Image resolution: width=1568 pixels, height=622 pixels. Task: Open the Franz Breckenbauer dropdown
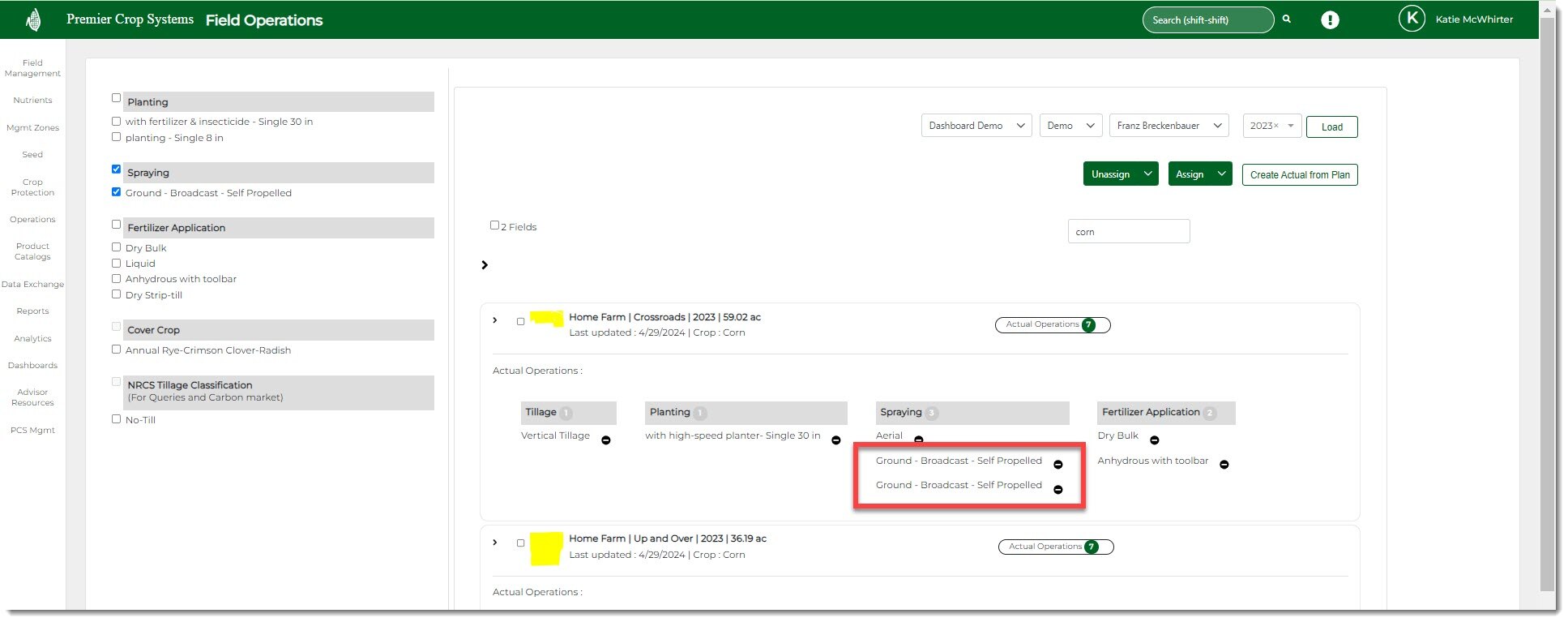click(x=1169, y=126)
